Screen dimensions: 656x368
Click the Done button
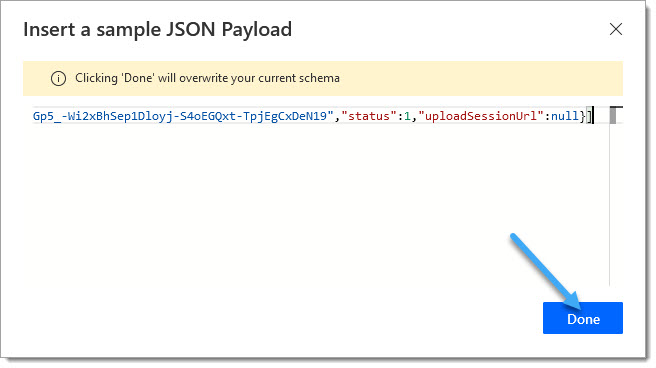coord(582,318)
